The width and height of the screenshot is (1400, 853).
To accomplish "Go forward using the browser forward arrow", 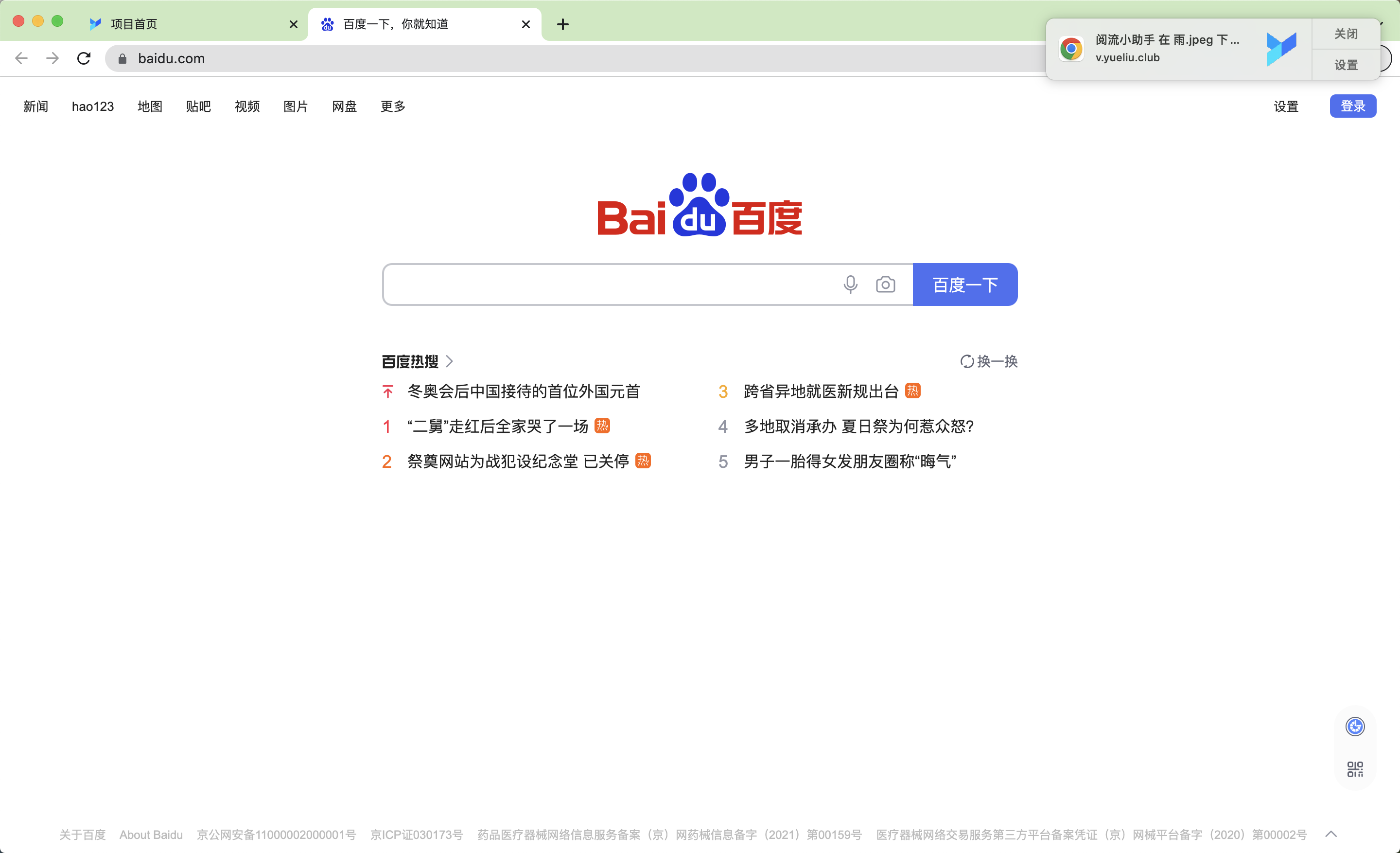I will tap(52, 58).
